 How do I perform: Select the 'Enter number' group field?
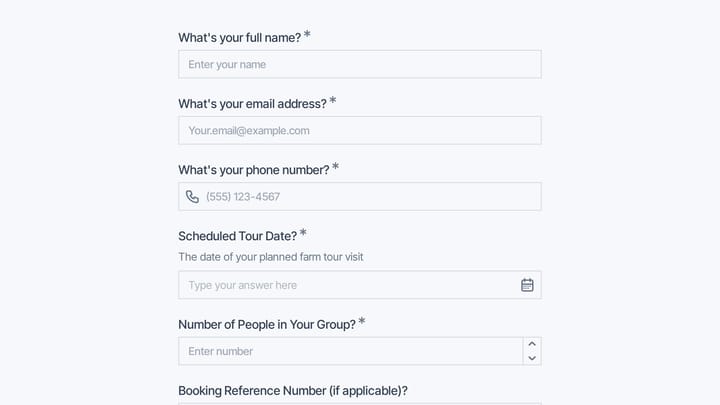click(x=351, y=351)
